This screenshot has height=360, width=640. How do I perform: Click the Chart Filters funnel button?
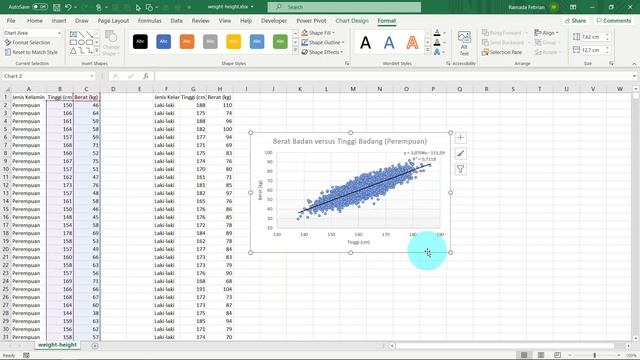click(x=460, y=169)
